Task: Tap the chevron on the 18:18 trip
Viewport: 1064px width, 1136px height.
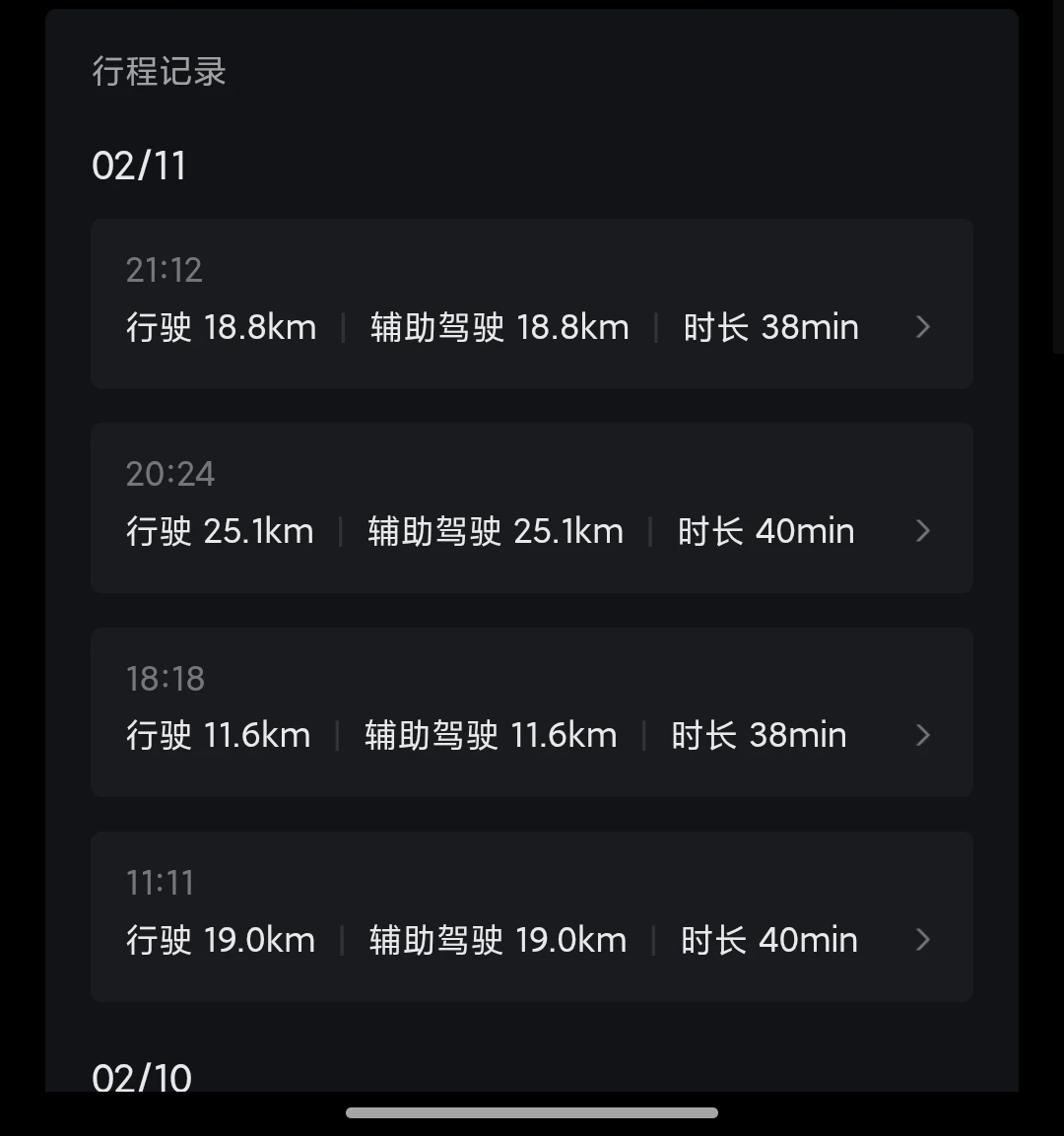Action: point(922,735)
